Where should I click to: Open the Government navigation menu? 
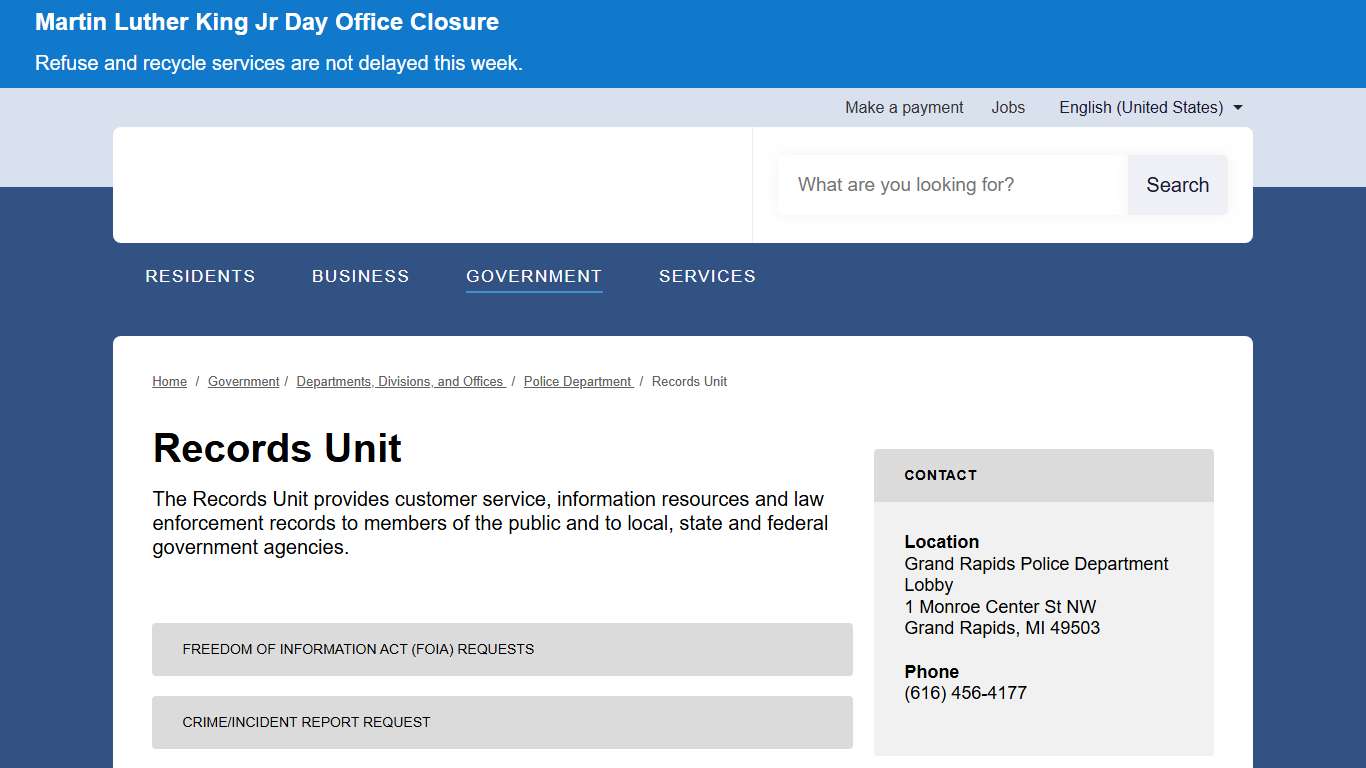[x=534, y=276]
